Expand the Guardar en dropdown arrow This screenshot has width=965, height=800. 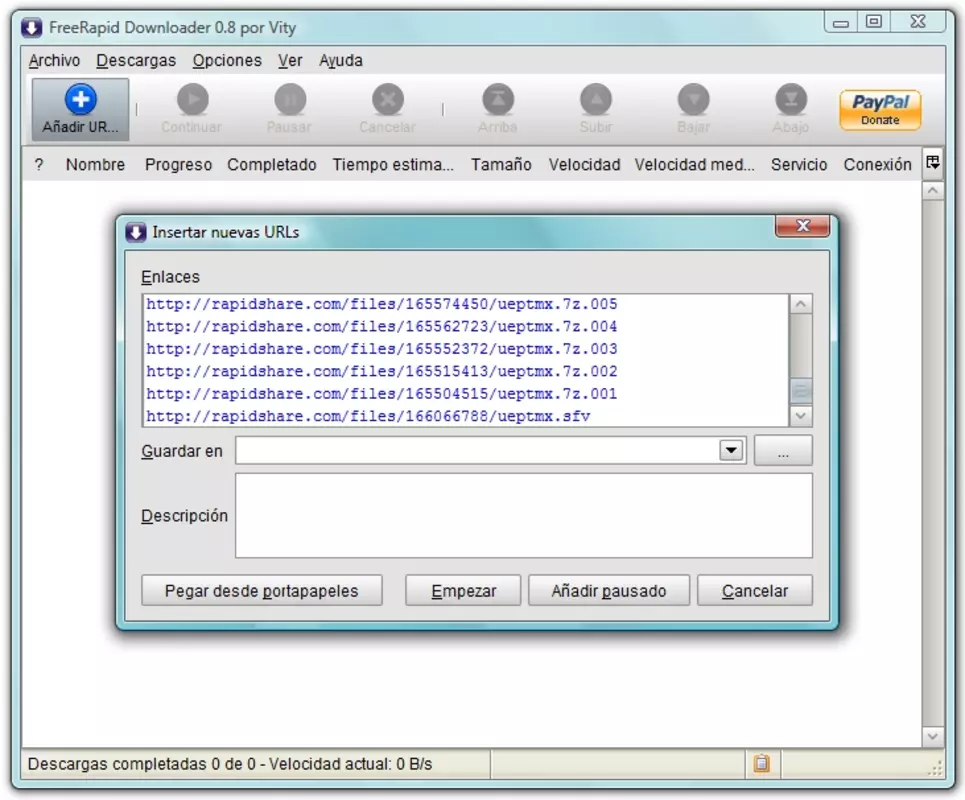[x=731, y=450]
